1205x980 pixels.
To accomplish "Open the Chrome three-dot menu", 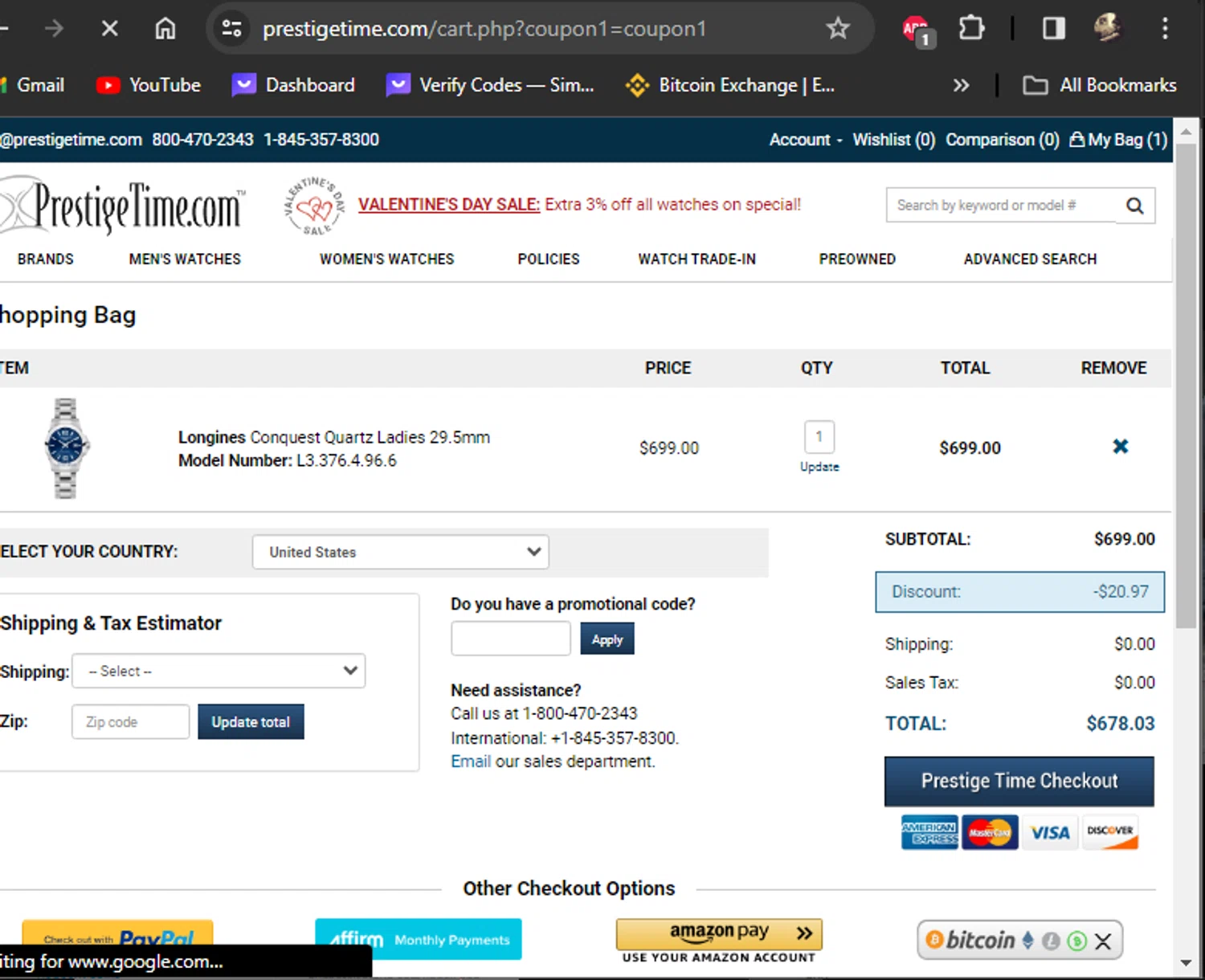I will tap(1165, 29).
